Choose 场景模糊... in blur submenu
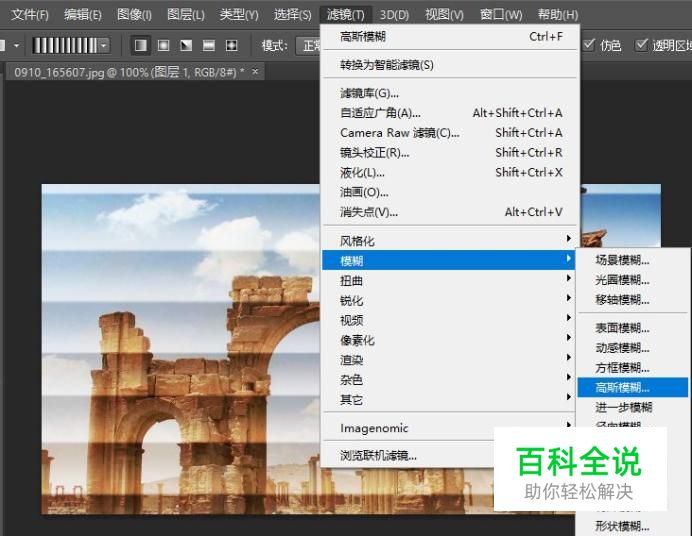The image size is (692, 536). tap(632, 260)
